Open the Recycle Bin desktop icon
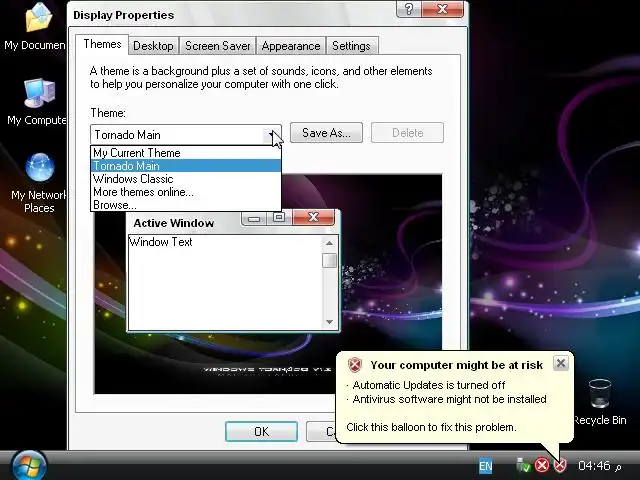640x480 pixels. click(x=600, y=402)
